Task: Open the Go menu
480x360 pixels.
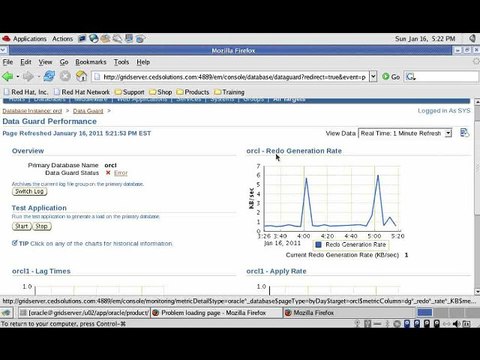Action: [x=64, y=62]
